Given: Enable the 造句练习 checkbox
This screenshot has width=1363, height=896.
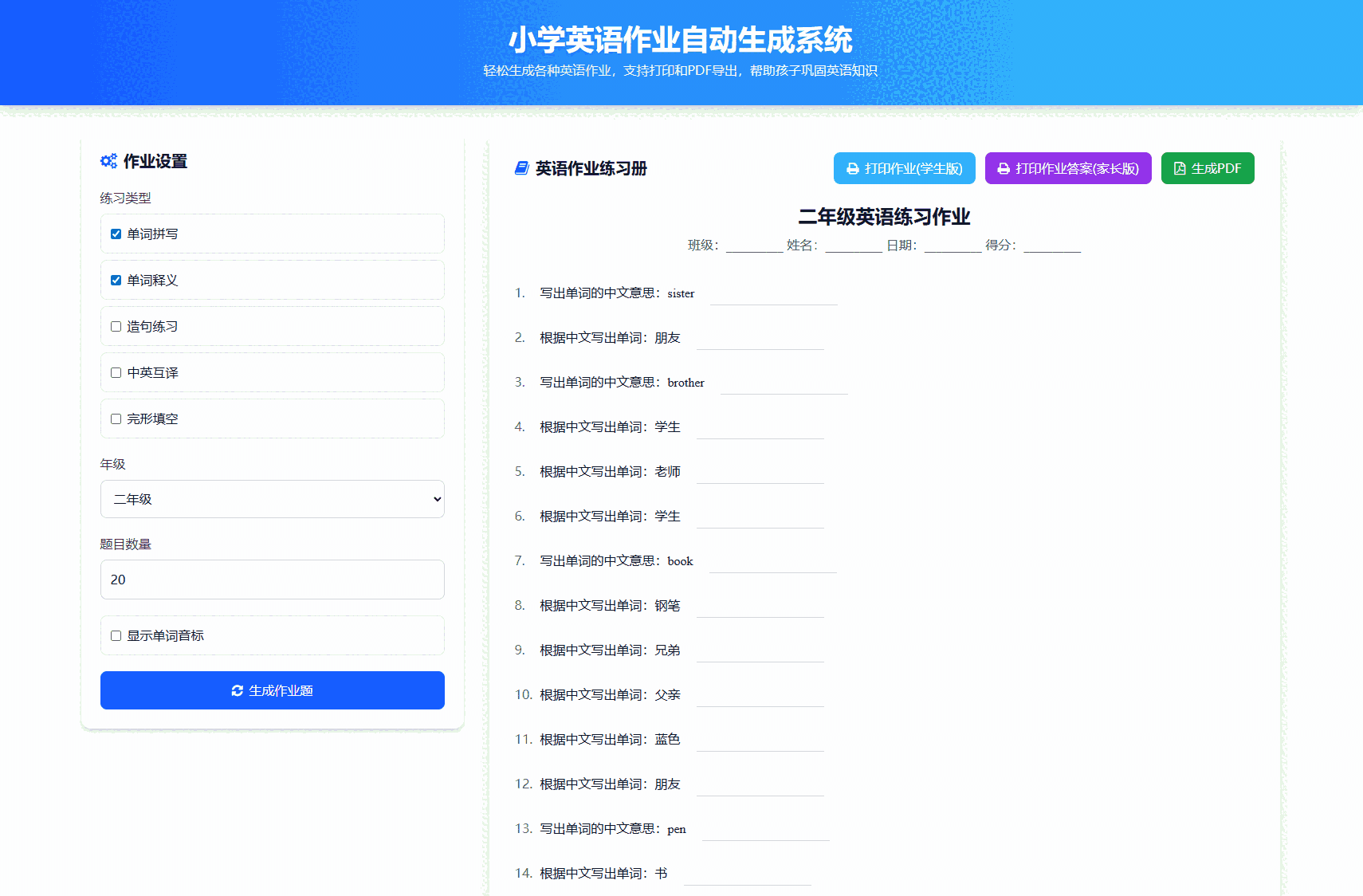Looking at the screenshot, I should click(116, 327).
